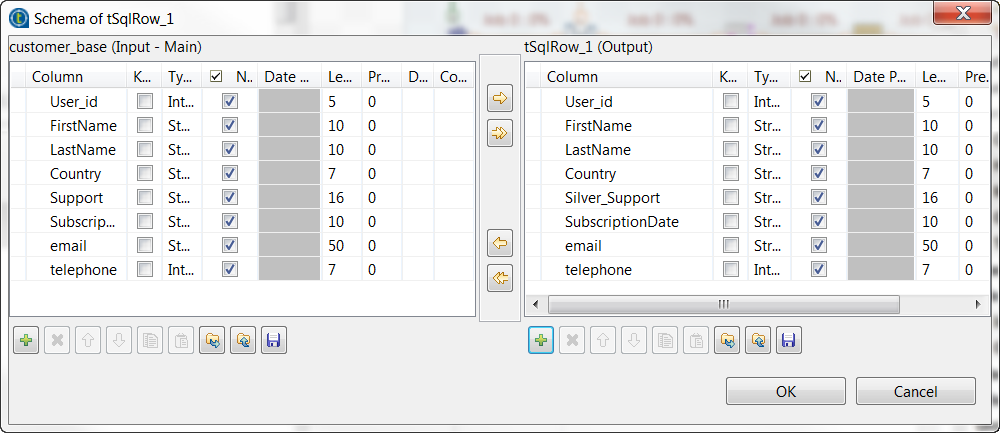
Task: Click the output table horizontal scrollbar thumb
Action: (x=723, y=304)
